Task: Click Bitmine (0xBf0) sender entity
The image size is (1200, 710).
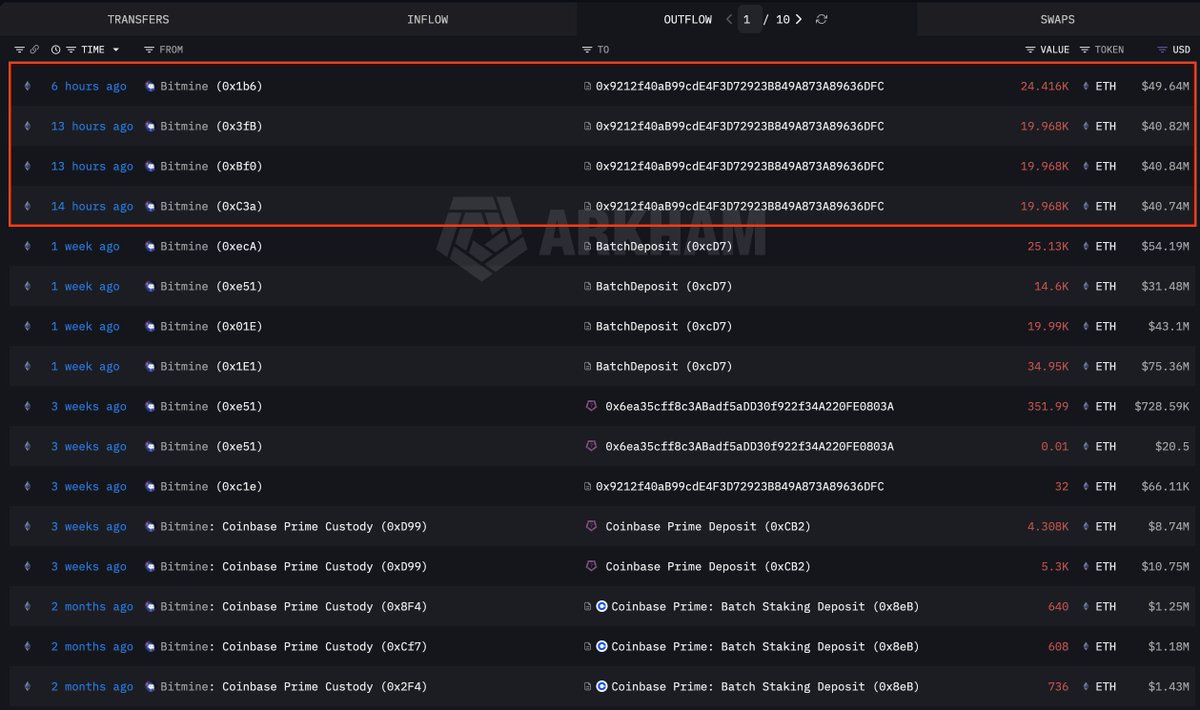Action: tap(211, 166)
